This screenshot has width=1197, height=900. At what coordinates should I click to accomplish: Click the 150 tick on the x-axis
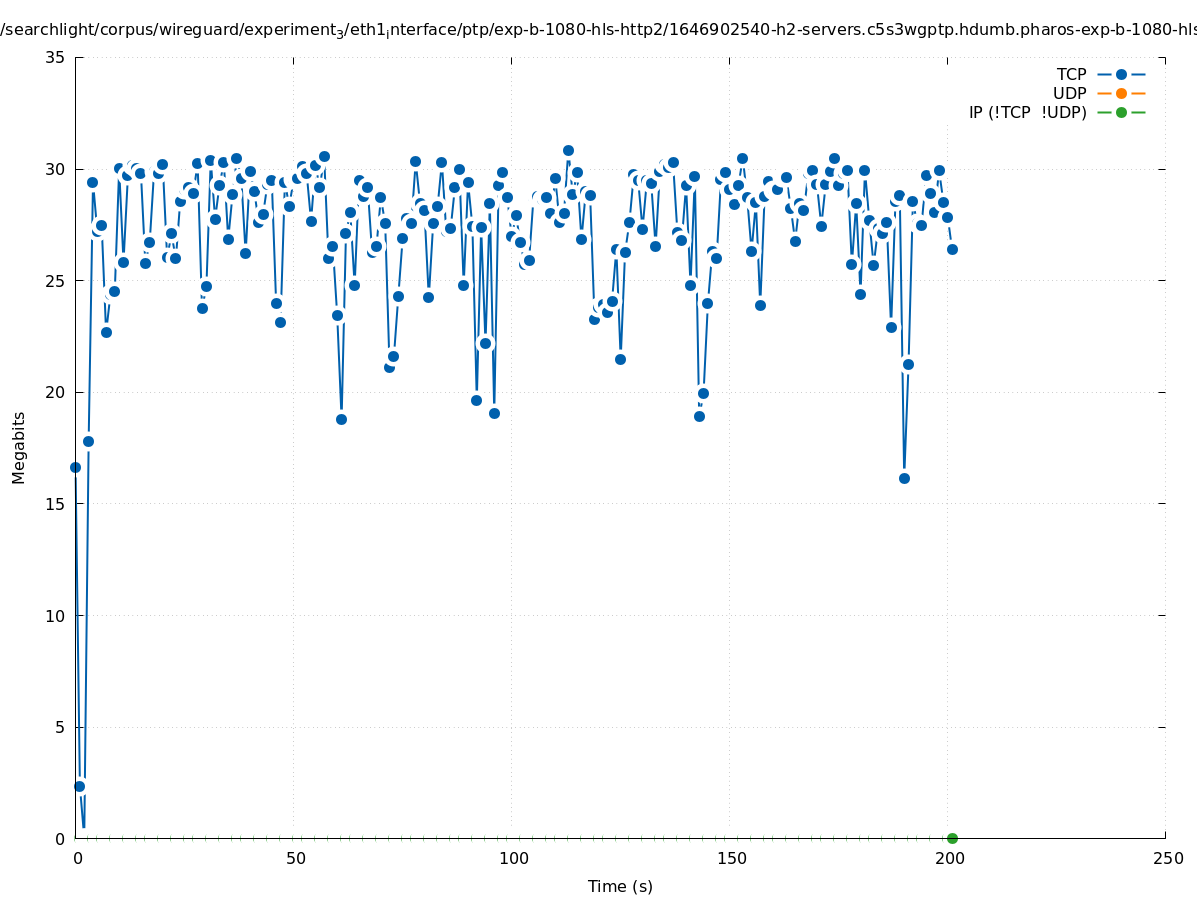pos(731,858)
